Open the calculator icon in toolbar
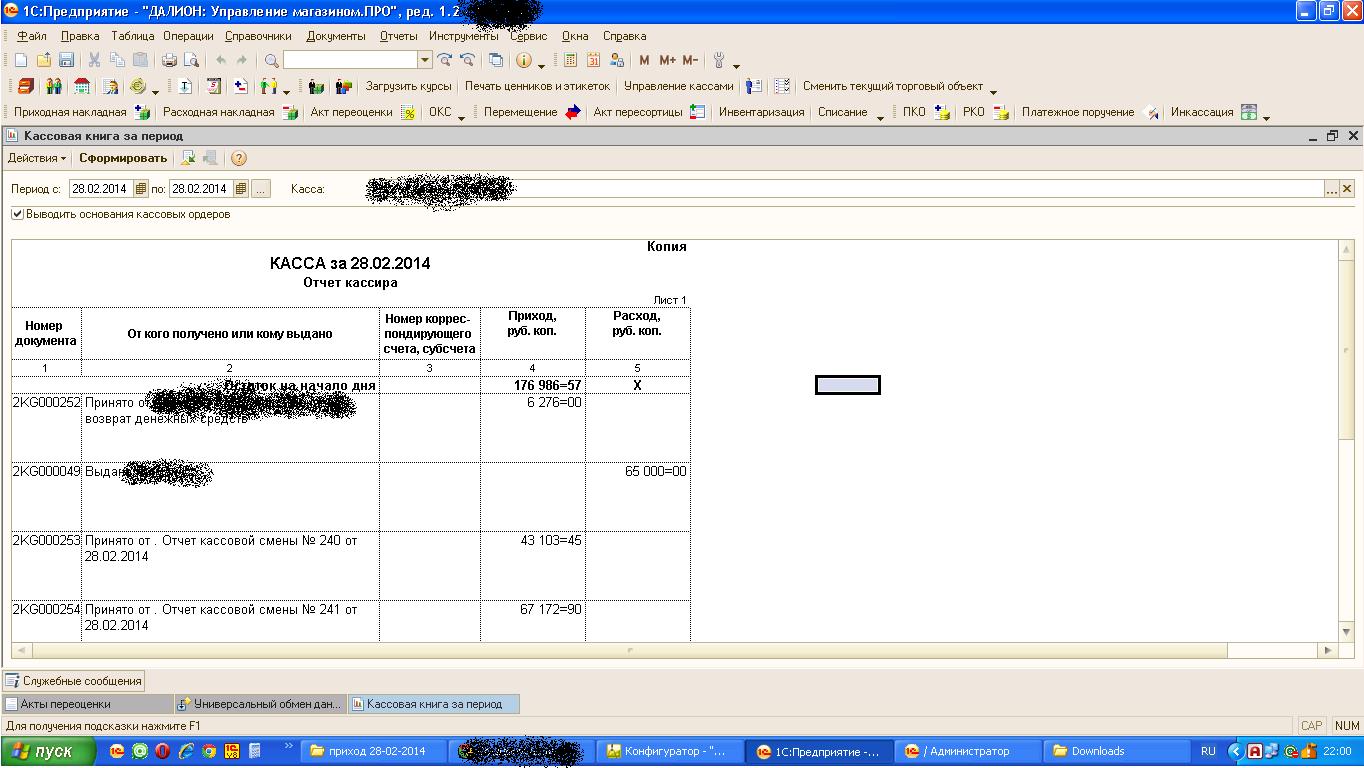 click(x=570, y=60)
